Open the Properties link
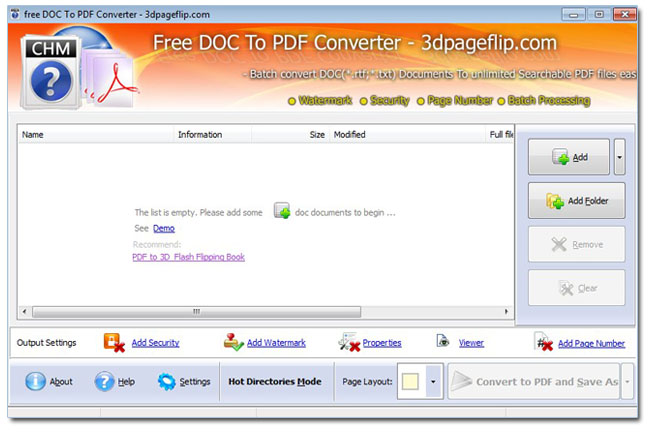650x433 pixels. pos(382,343)
